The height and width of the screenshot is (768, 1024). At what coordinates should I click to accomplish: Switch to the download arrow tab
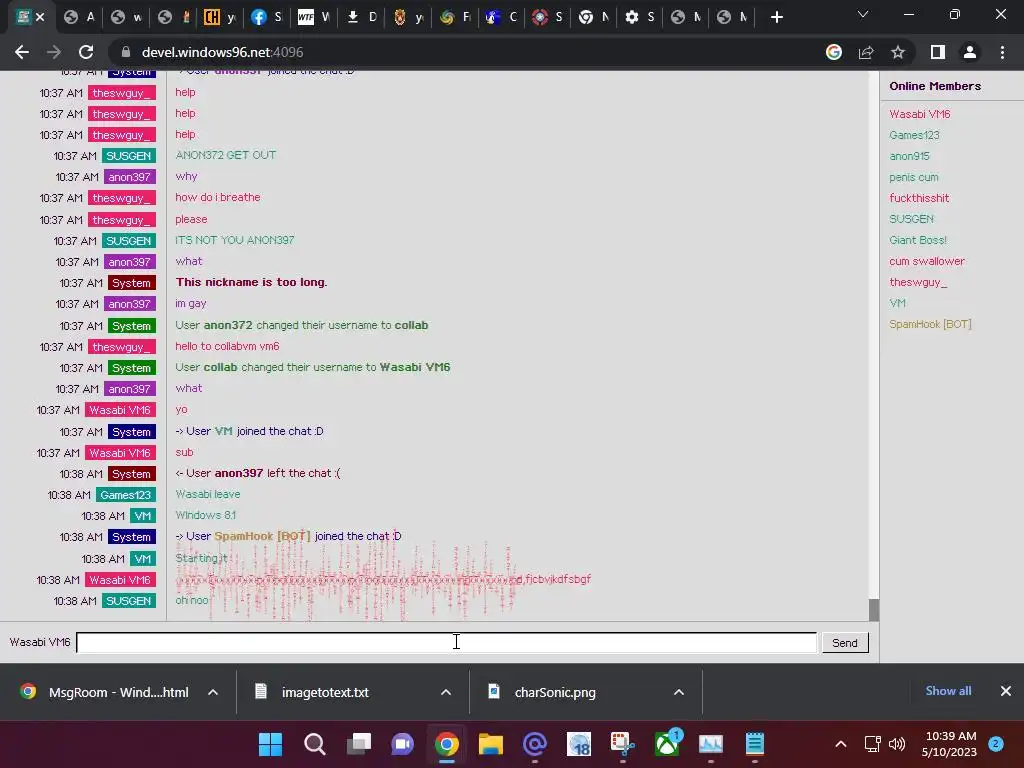click(x=360, y=18)
